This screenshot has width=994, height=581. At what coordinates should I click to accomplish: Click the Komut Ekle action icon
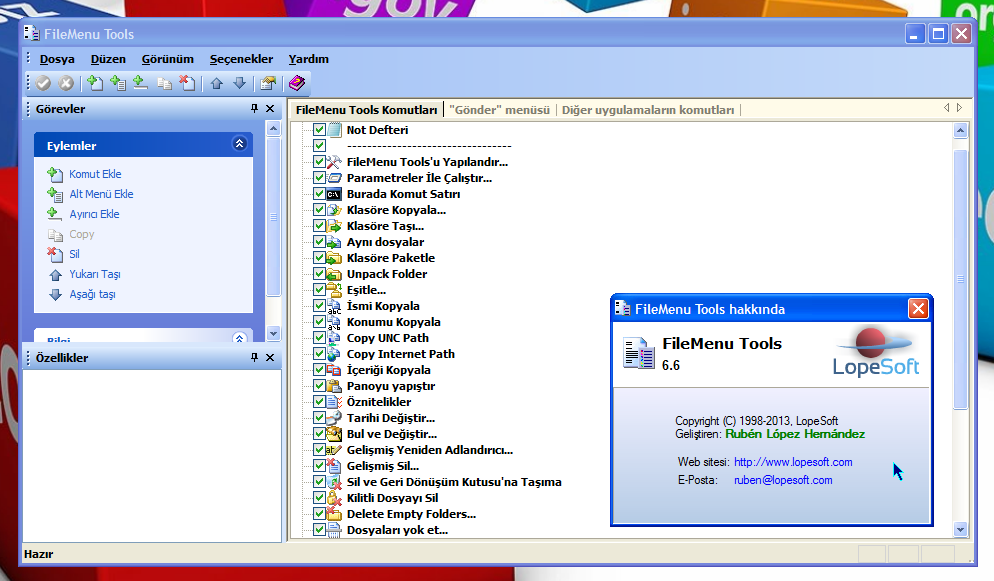55,174
